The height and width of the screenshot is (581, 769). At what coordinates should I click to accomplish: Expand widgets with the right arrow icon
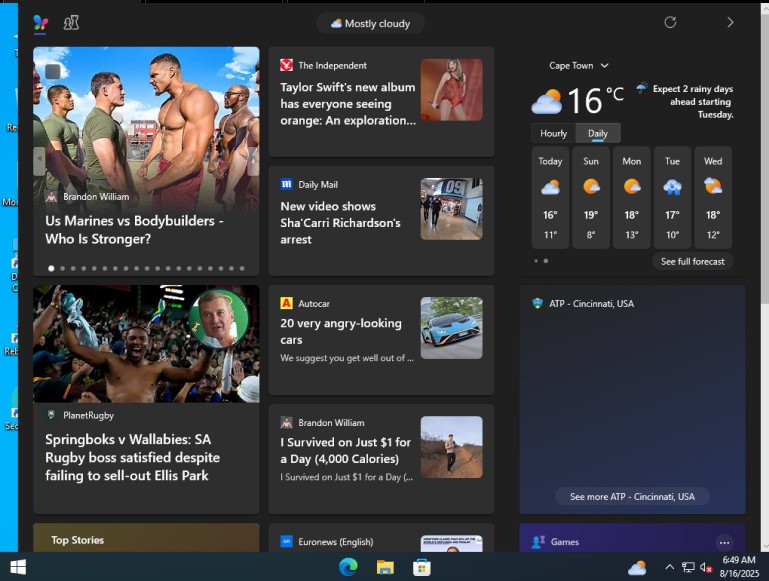pos(730,22)
